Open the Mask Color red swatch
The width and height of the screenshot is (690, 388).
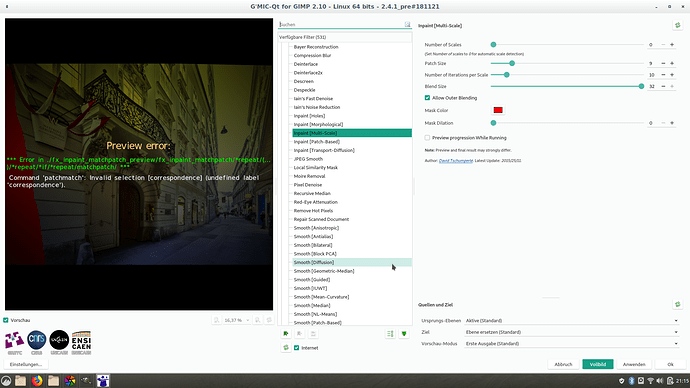pos(498,110)
